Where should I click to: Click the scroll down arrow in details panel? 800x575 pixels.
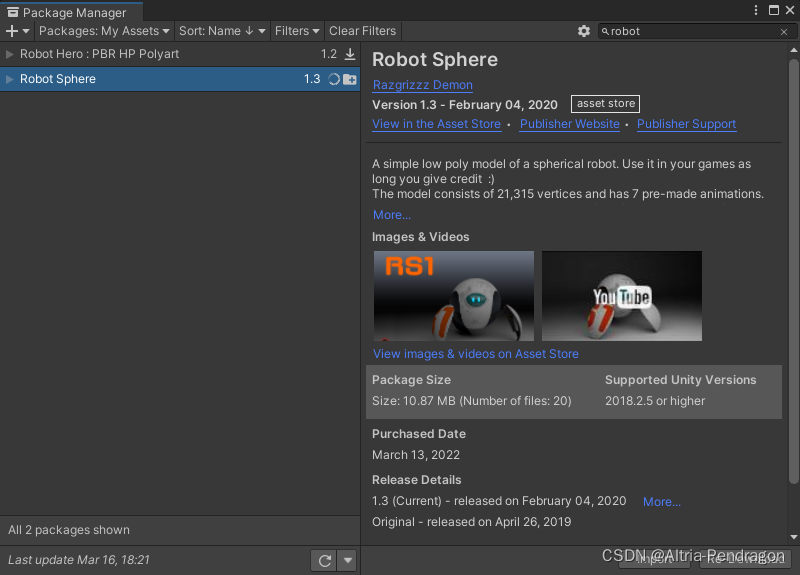tap(793, 537)
